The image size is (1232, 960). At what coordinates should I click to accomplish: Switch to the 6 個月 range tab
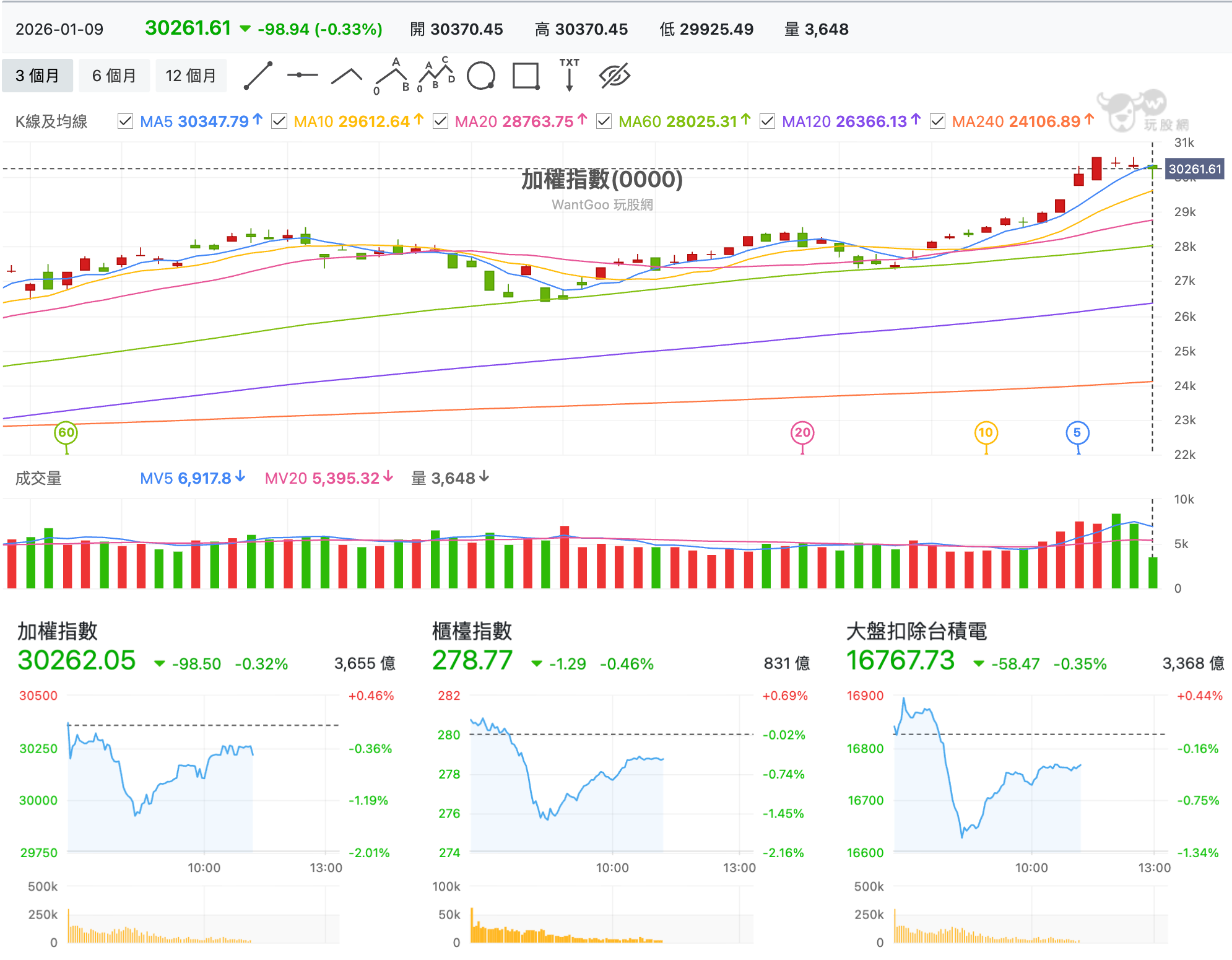pyautogui.click(x=114, y=76)
